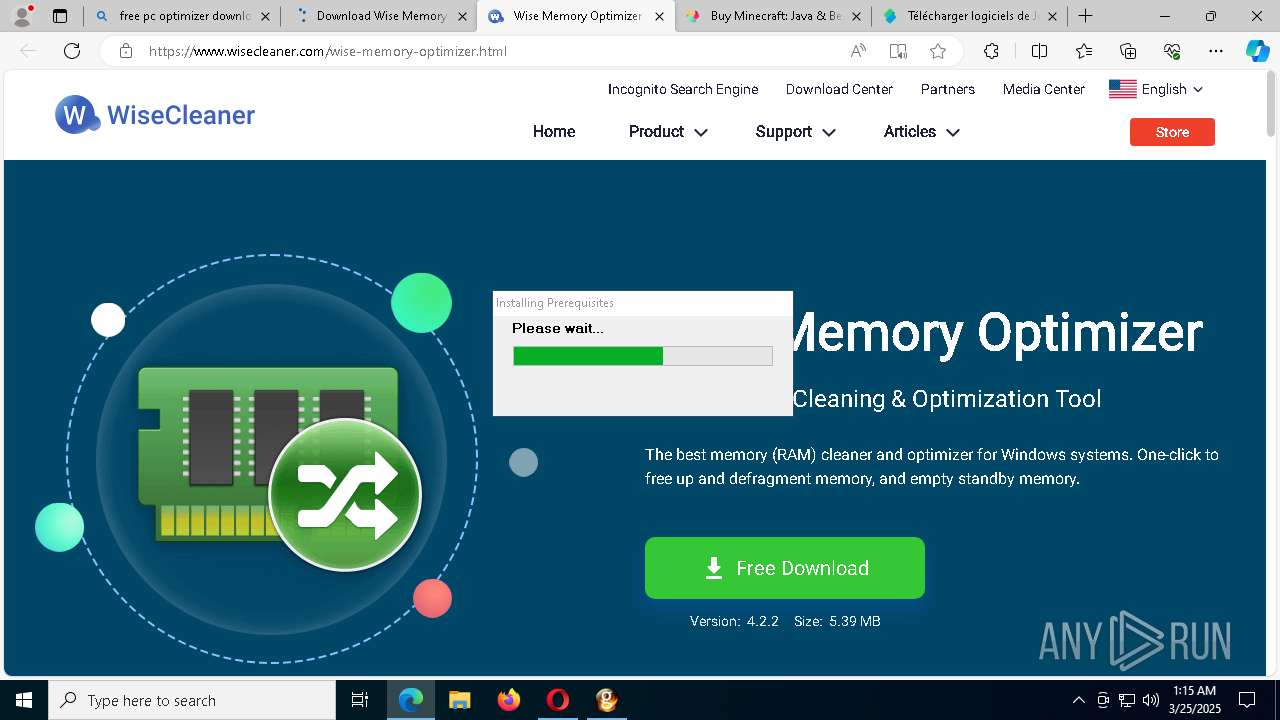This screenshot has height=720, width=1280.
Task: Click the page vertical scrollbar
Action: point(1272,104)
